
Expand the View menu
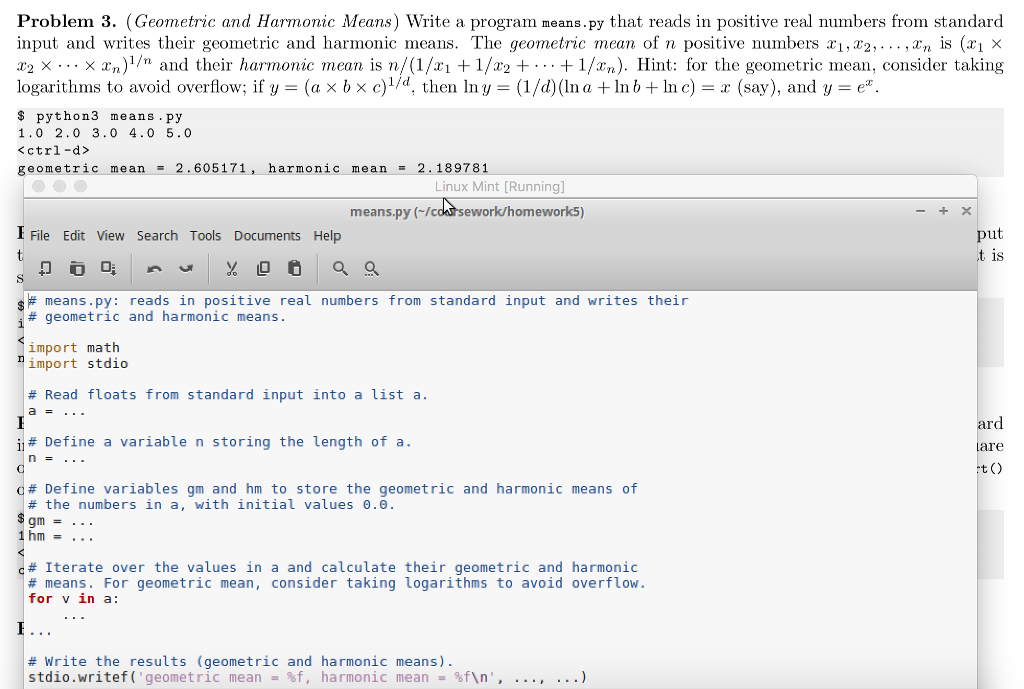click(x=111, y=236)
